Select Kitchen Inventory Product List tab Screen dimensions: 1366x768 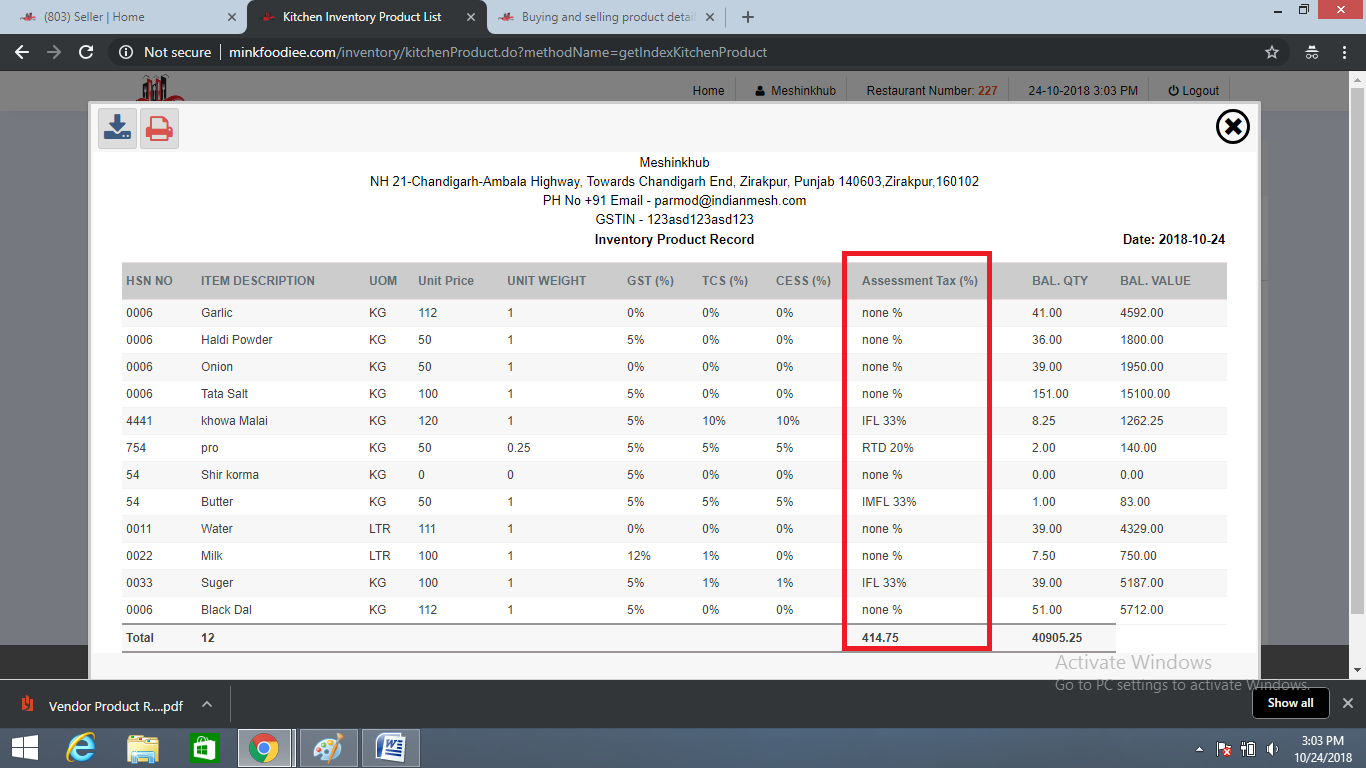point(364,17)
